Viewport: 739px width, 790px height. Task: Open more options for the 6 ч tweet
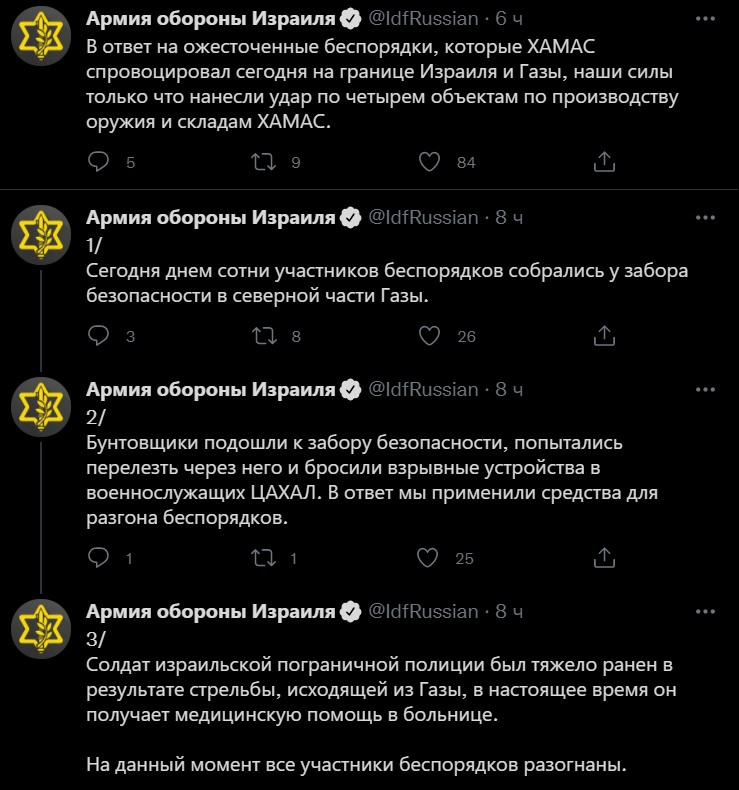click(x=705, y=19)
